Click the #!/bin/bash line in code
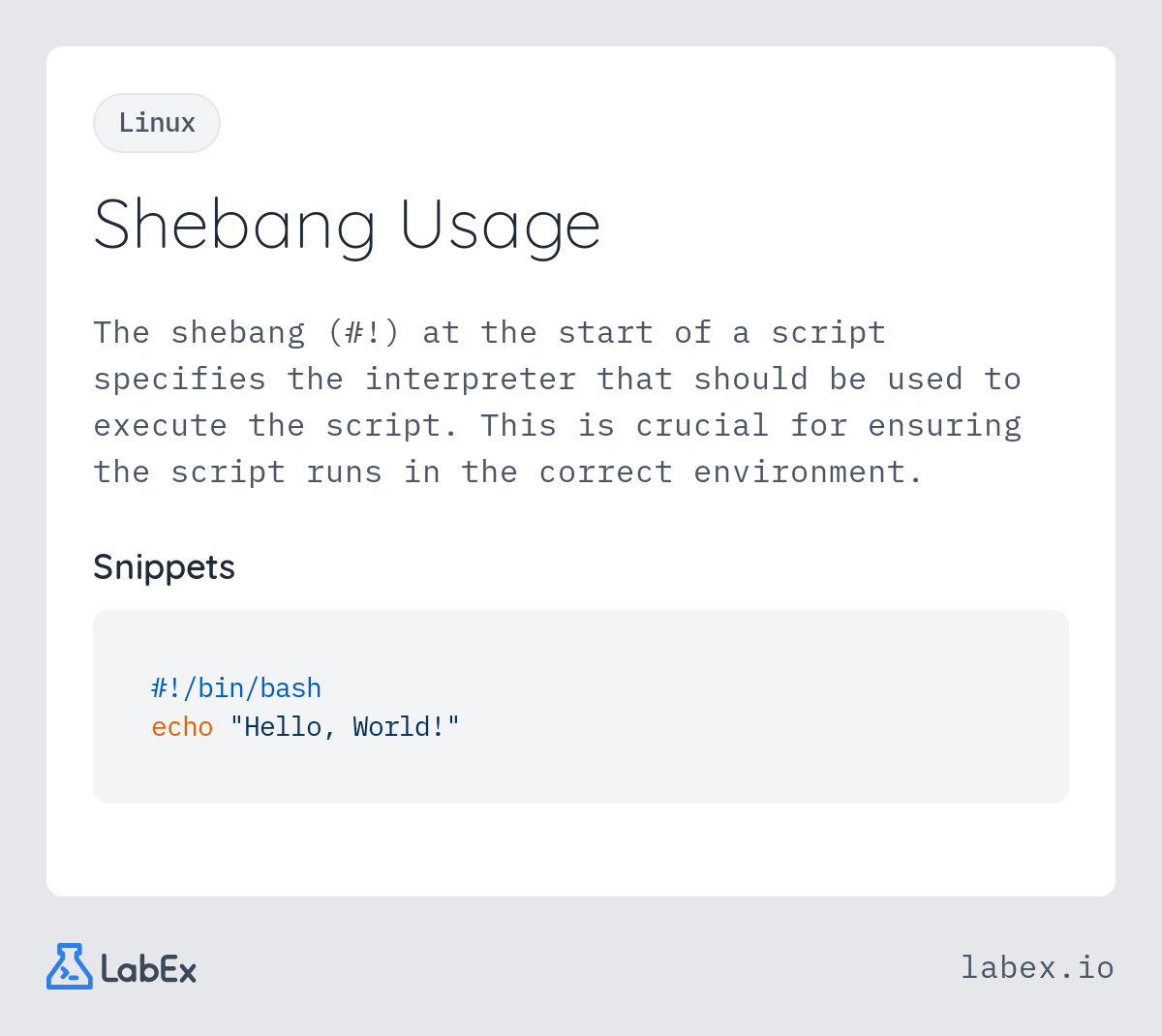Image resolution: width=1162 pixels, height=1036 pixels. point(236,688)
